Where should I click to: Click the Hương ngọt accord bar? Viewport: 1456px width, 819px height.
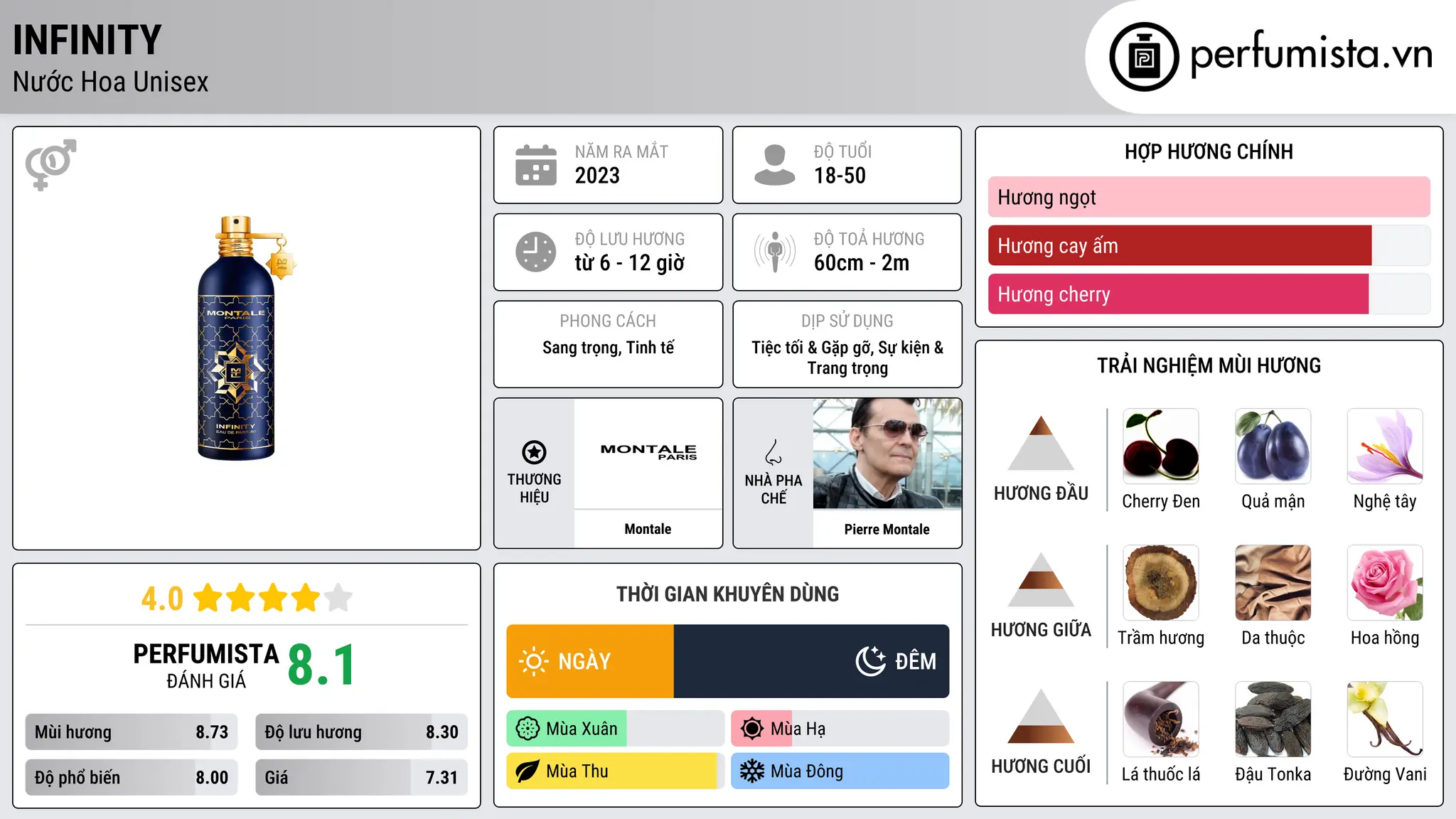[x=1209, y=197]
